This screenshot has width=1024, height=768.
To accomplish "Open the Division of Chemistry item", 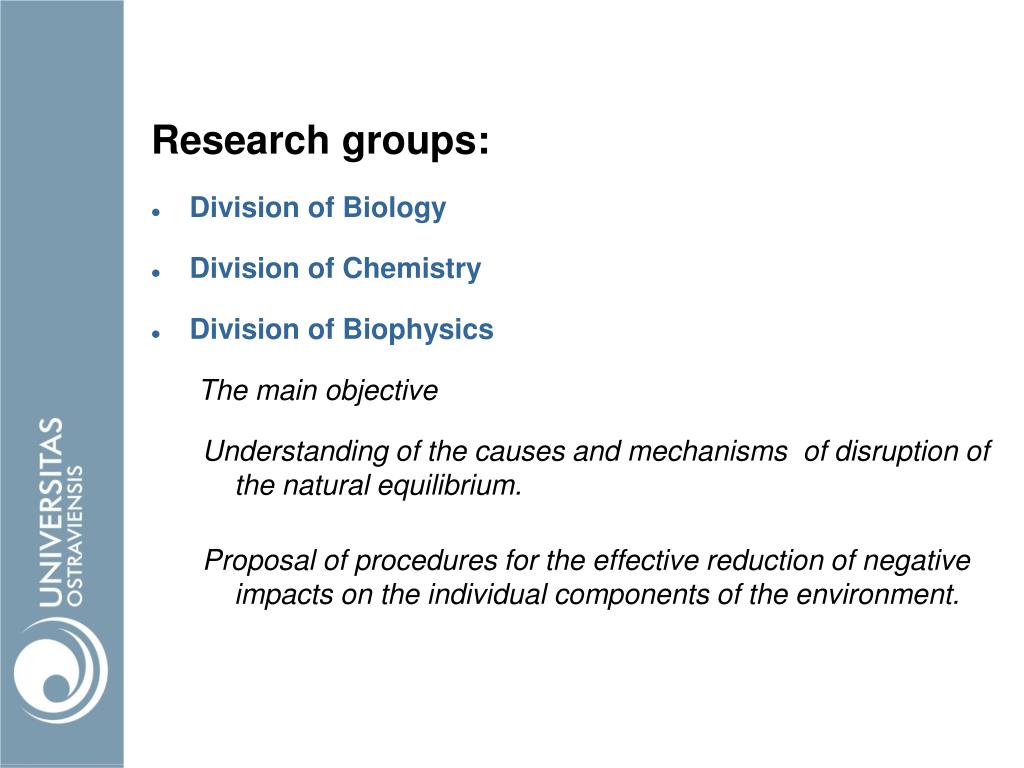I will [x=335, y=269].
